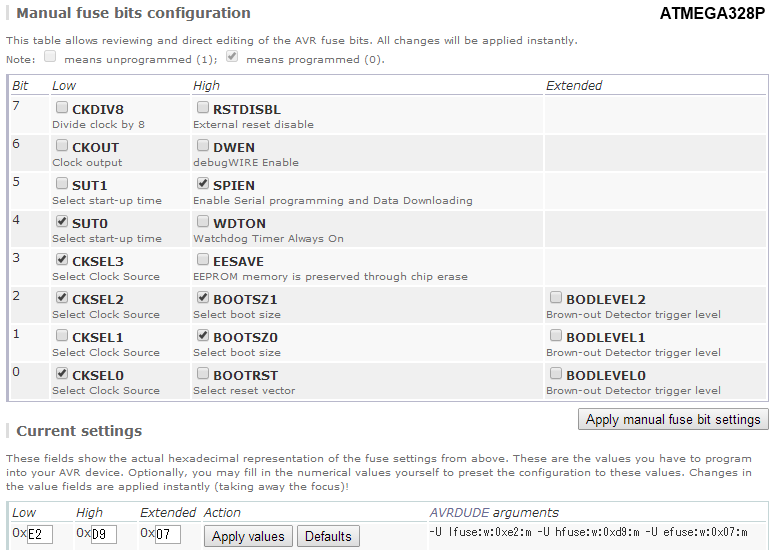Click Apply manual fuse bit settings button
This screenshot has width=774, height=550.
tap(673, 419)
